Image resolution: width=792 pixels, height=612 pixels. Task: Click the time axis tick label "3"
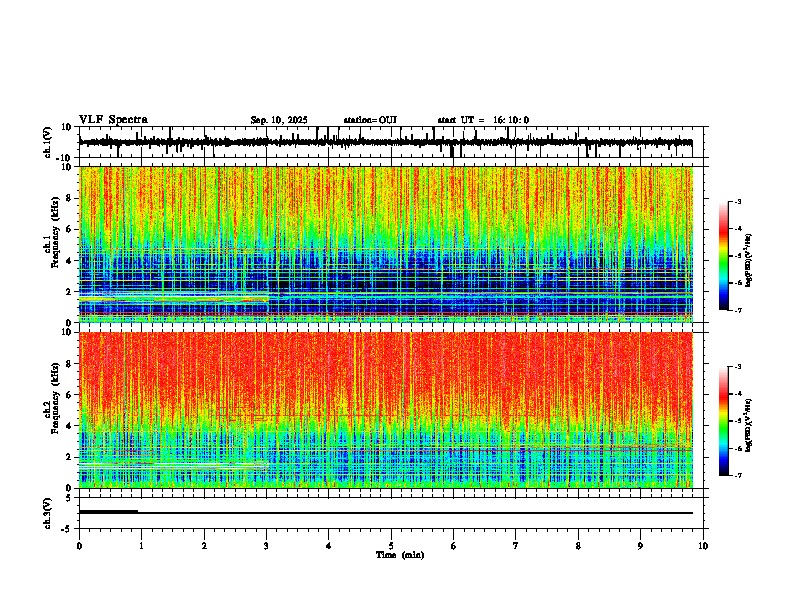pos(266,546)
